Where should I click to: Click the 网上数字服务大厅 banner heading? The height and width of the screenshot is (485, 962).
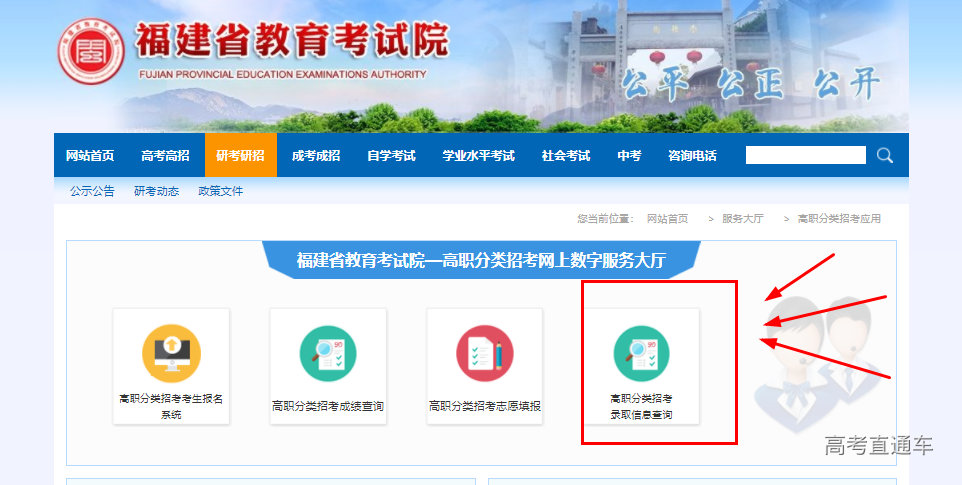[x=481, y=260]
